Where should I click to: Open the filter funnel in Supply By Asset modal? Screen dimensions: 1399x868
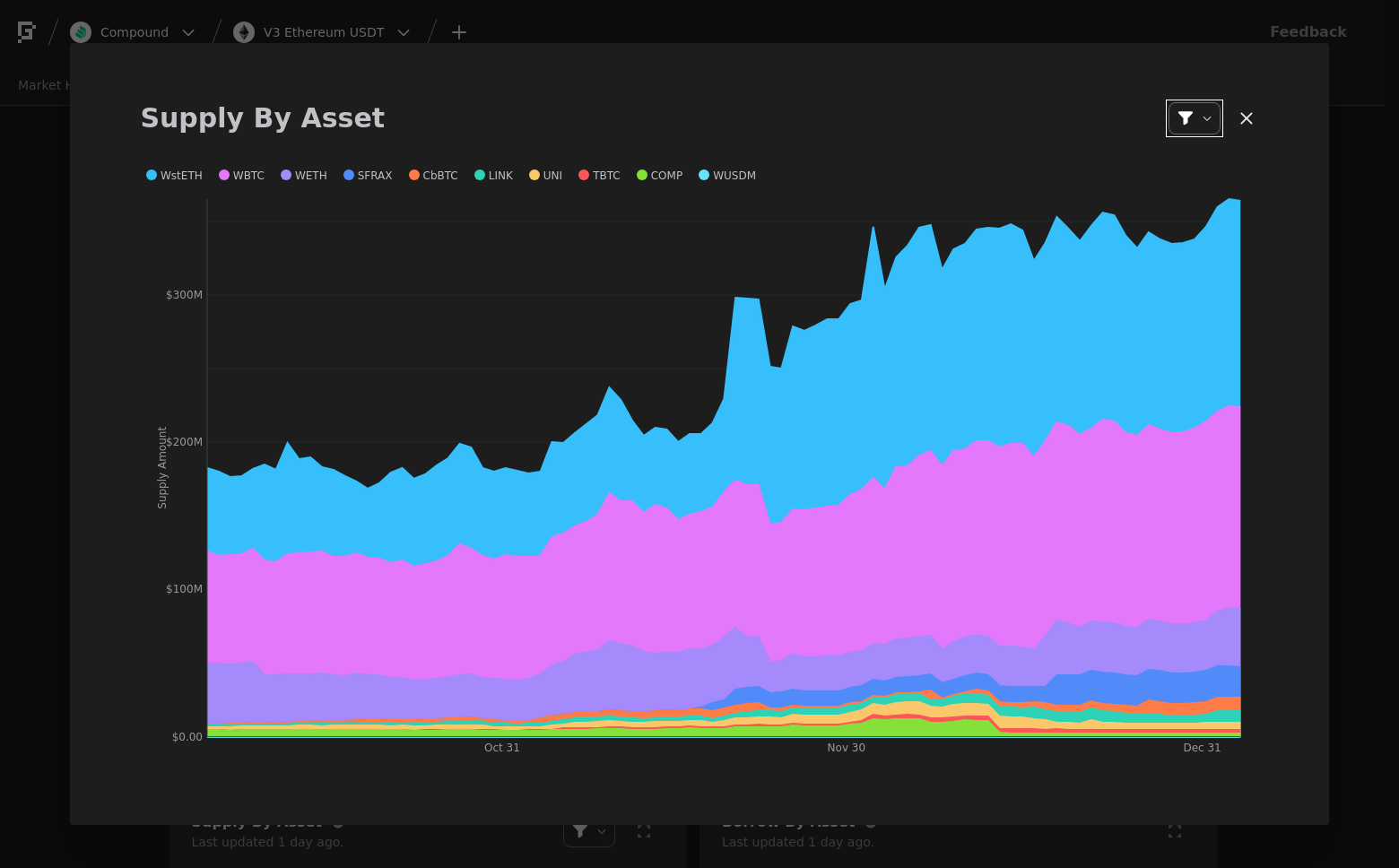(x=1186, y=118)
